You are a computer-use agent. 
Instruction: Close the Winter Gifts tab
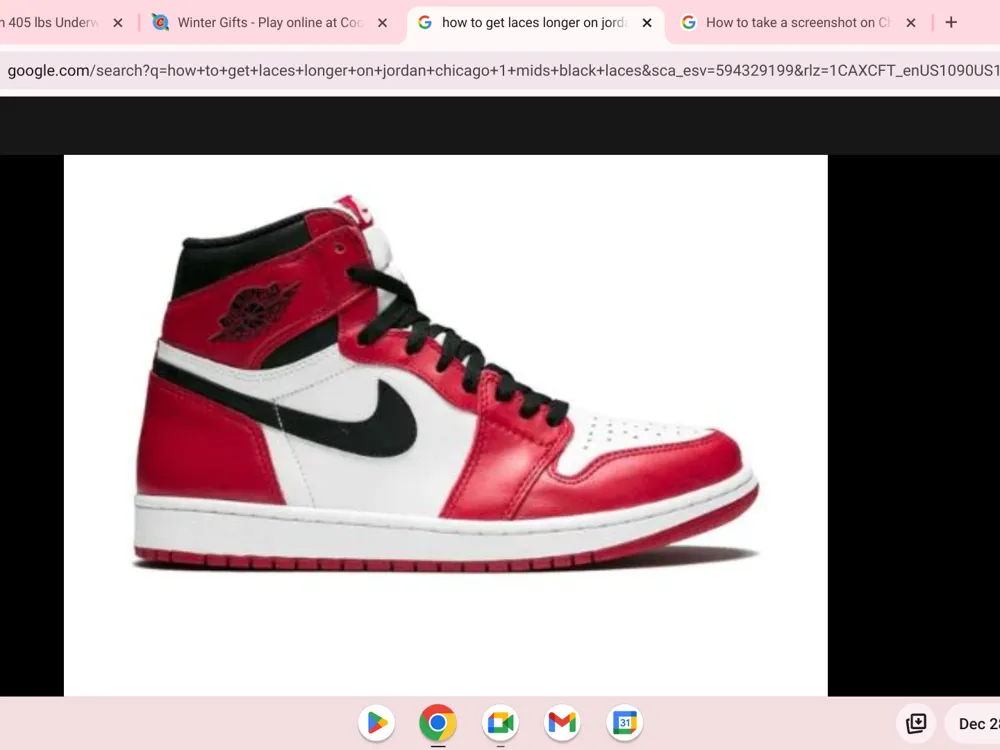coord(382,23)
